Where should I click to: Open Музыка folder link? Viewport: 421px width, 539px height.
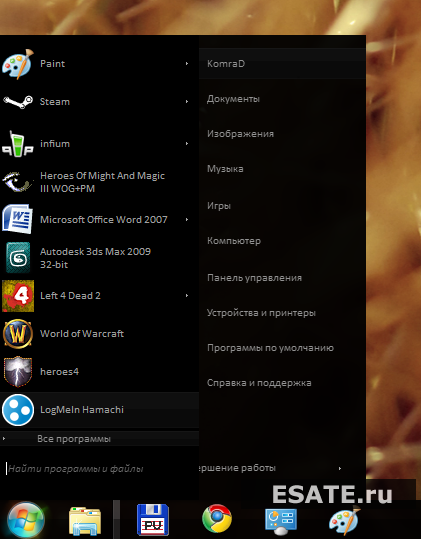point(225,169)
